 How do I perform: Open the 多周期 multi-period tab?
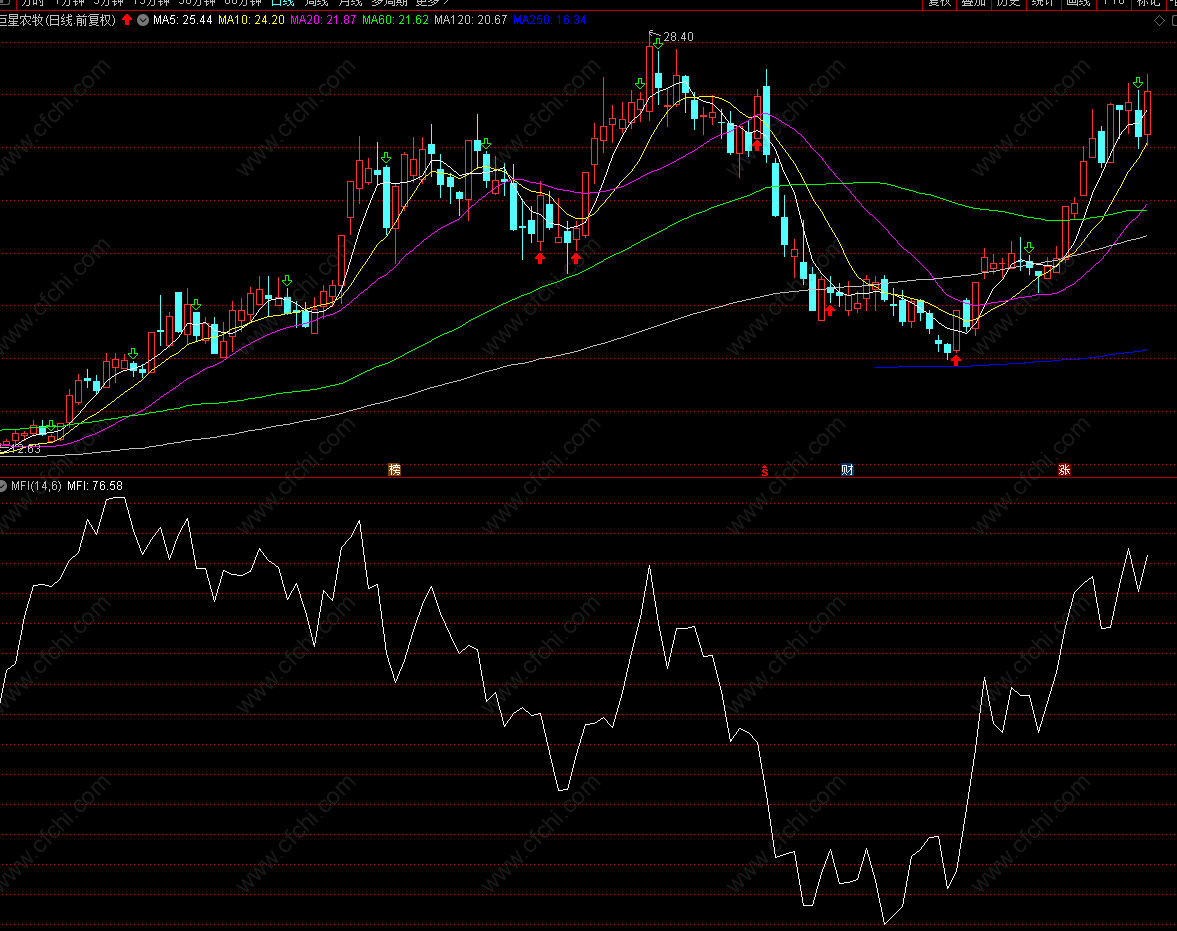(x=390, y=3)
